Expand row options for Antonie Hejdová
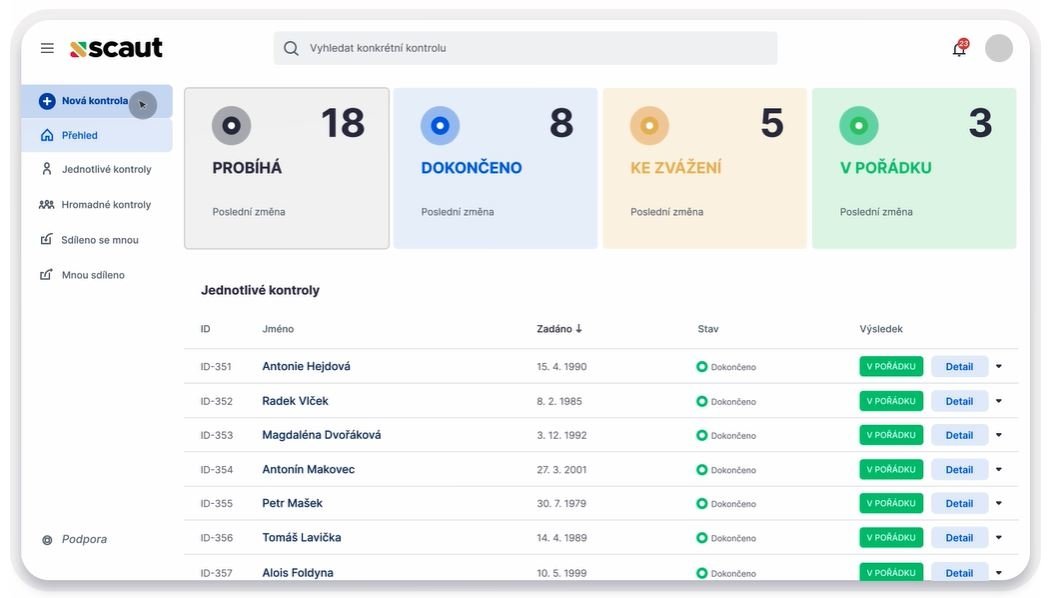Screen dimensions: 1062x598 998,367
